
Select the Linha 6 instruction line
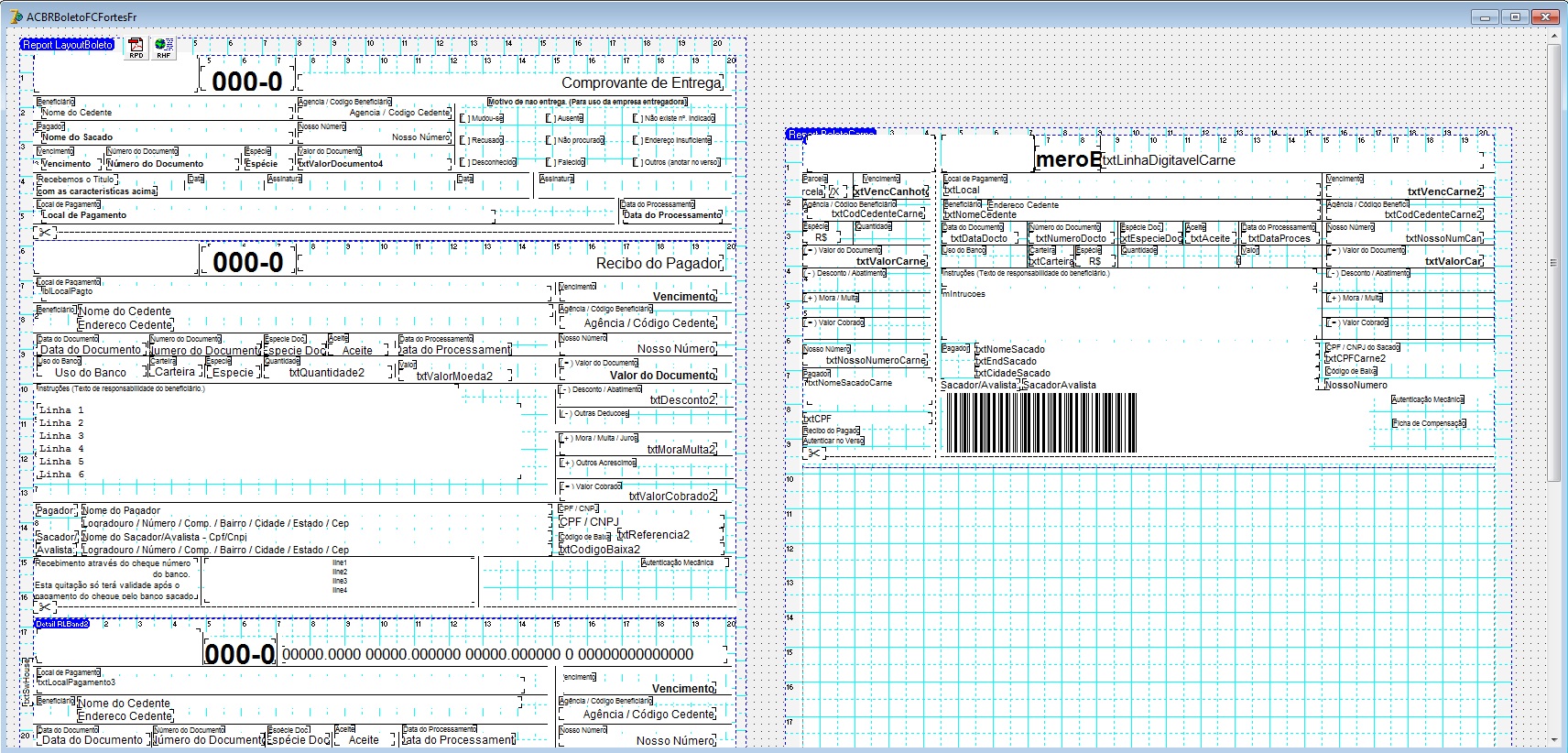pyautogui.click(x=61, y=475)
